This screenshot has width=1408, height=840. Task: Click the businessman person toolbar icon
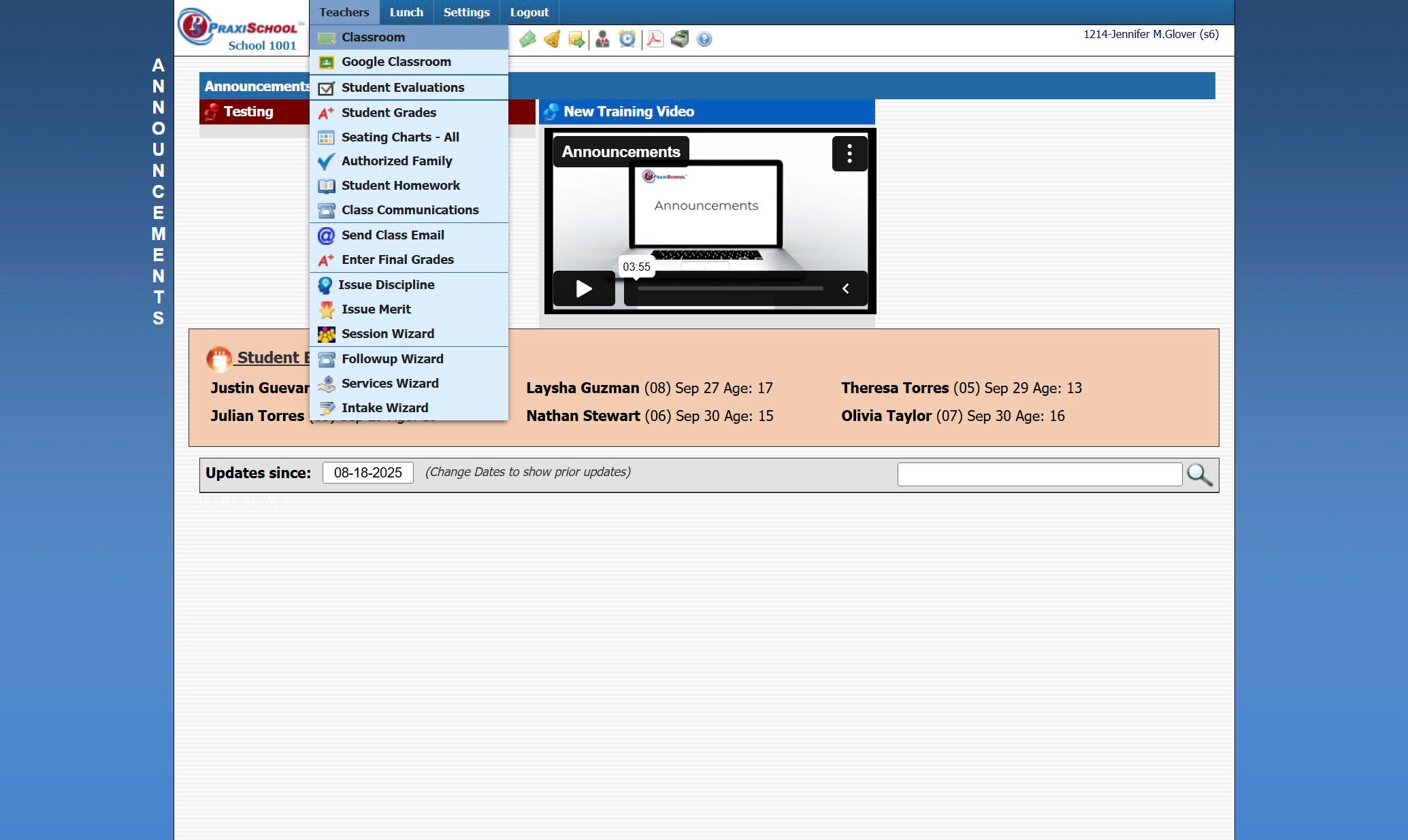pyautogui.click(x=602, y=39)
